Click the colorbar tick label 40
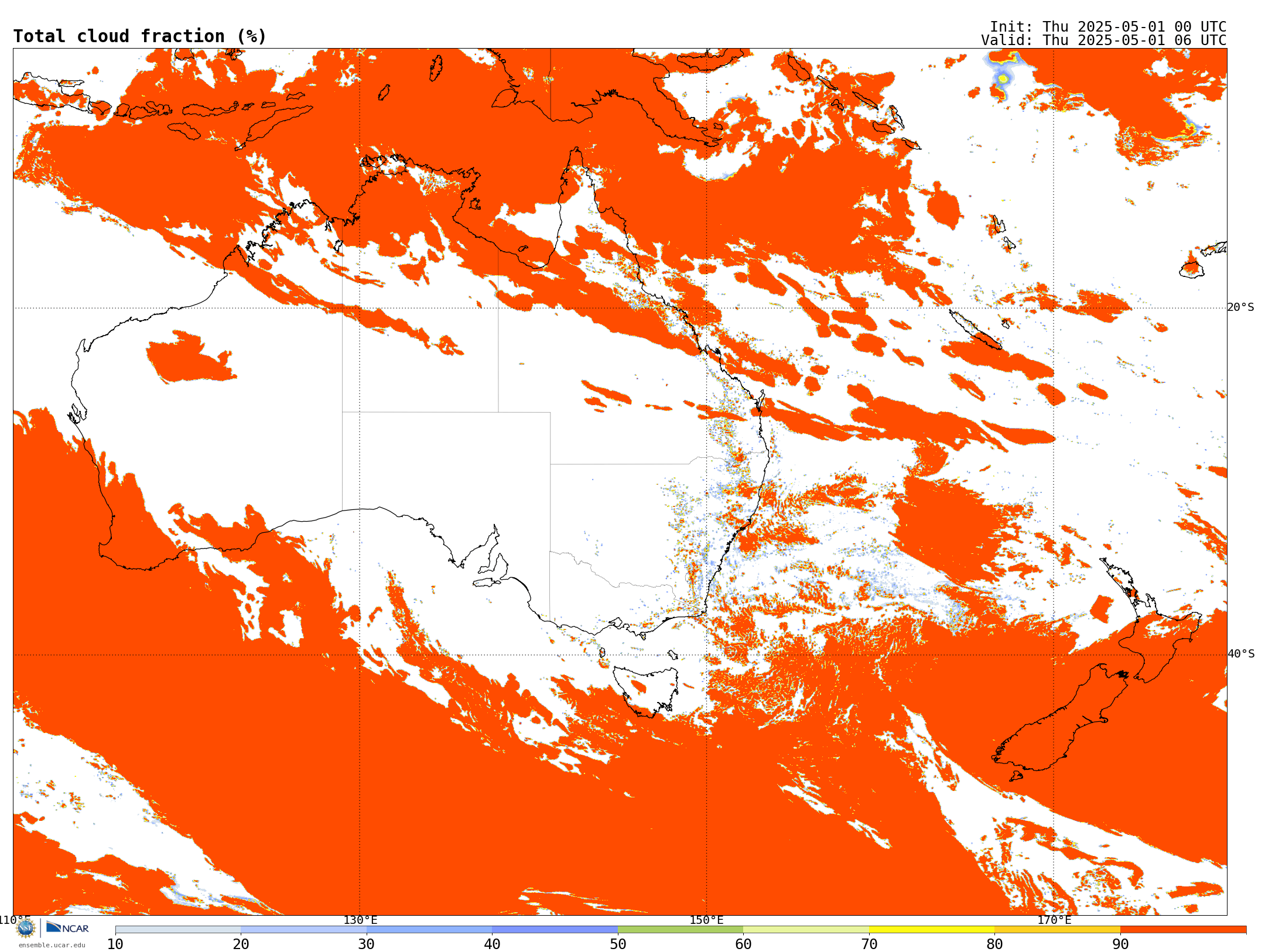Image resolution: width=1265 pixels, height=952 pixels. coord(493,944)
